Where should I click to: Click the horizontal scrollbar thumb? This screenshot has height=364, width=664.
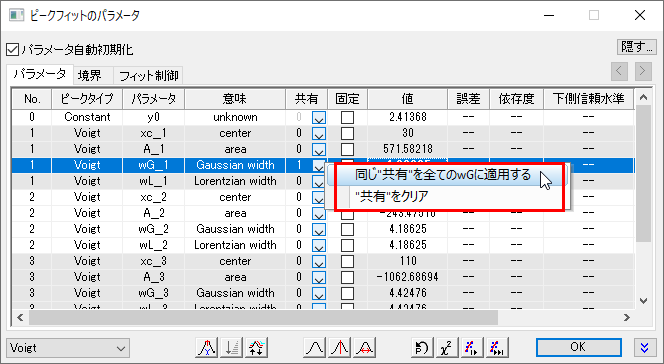pos(263,317)
